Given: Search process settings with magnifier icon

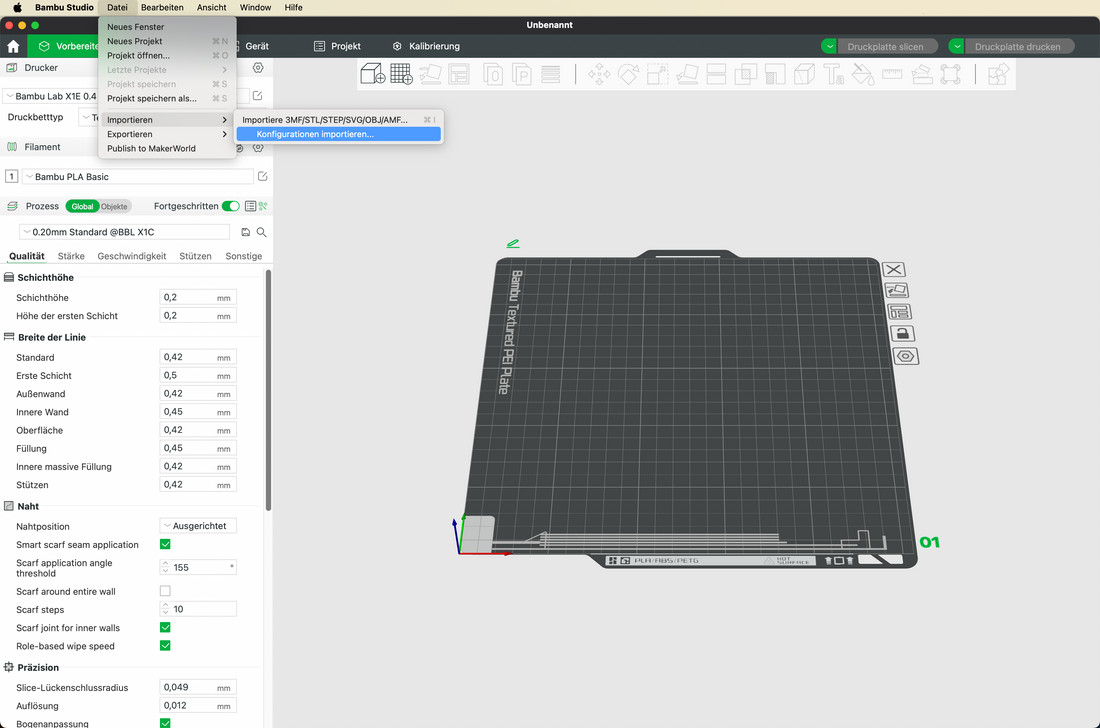Looking at the screenshot, I should (262, 232).
